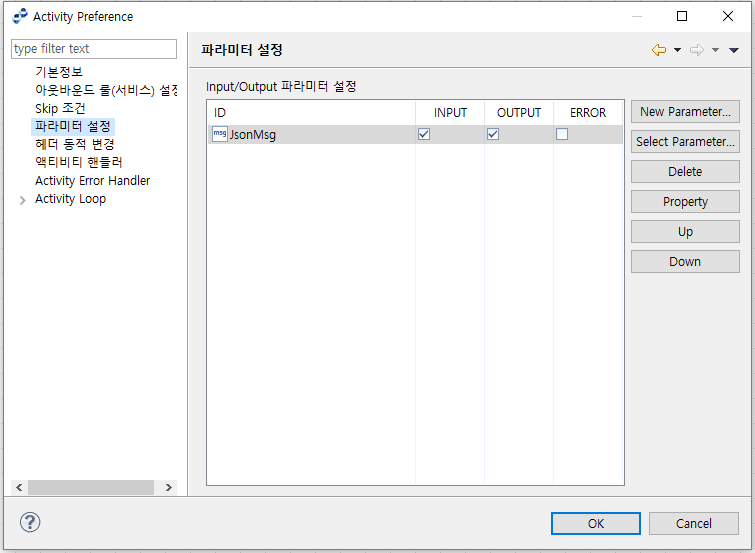
Task: Click the New Parameter... button
Action: [x=685, y=112]
